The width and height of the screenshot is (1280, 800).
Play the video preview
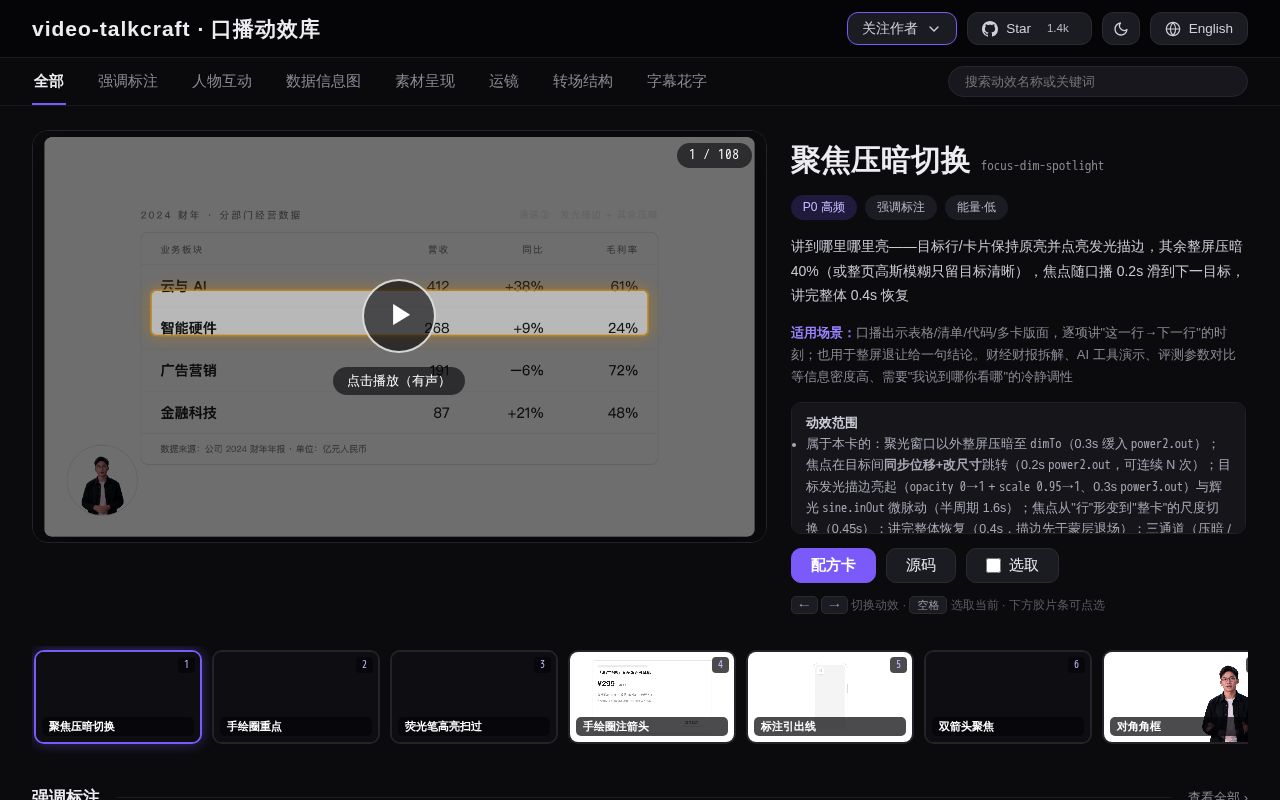(399, 315)
